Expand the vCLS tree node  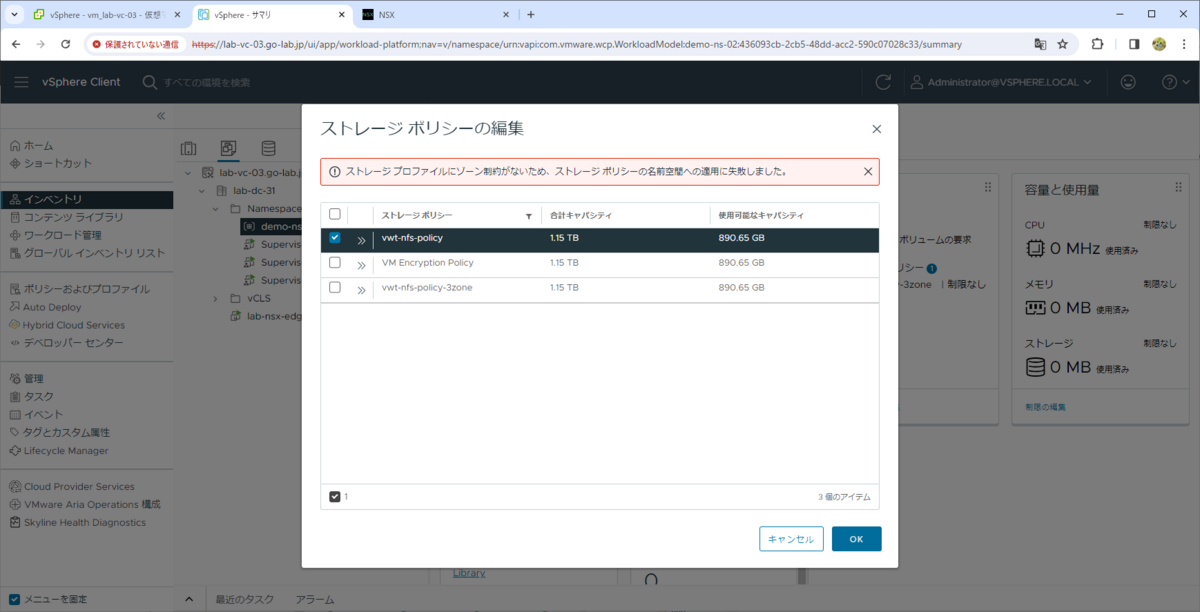click(x=215, y=299)
